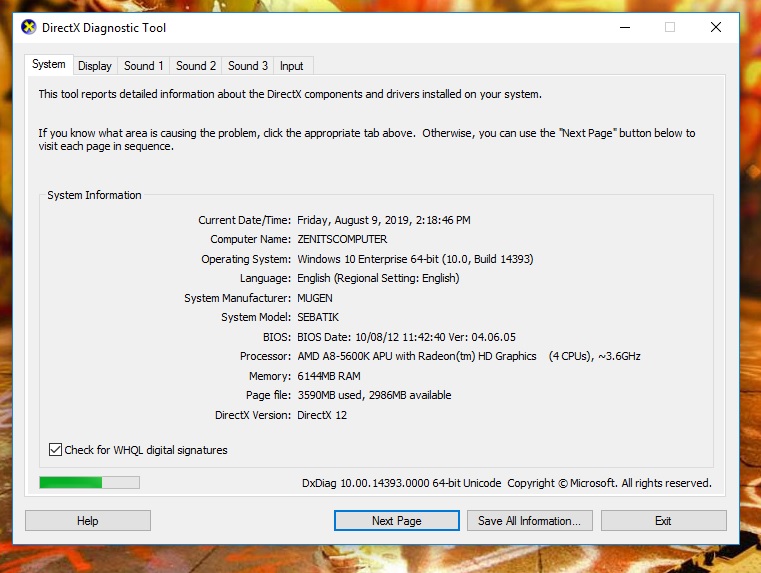
Task: Close the DirectX Diagnostic Tool window
Action: 716,27
